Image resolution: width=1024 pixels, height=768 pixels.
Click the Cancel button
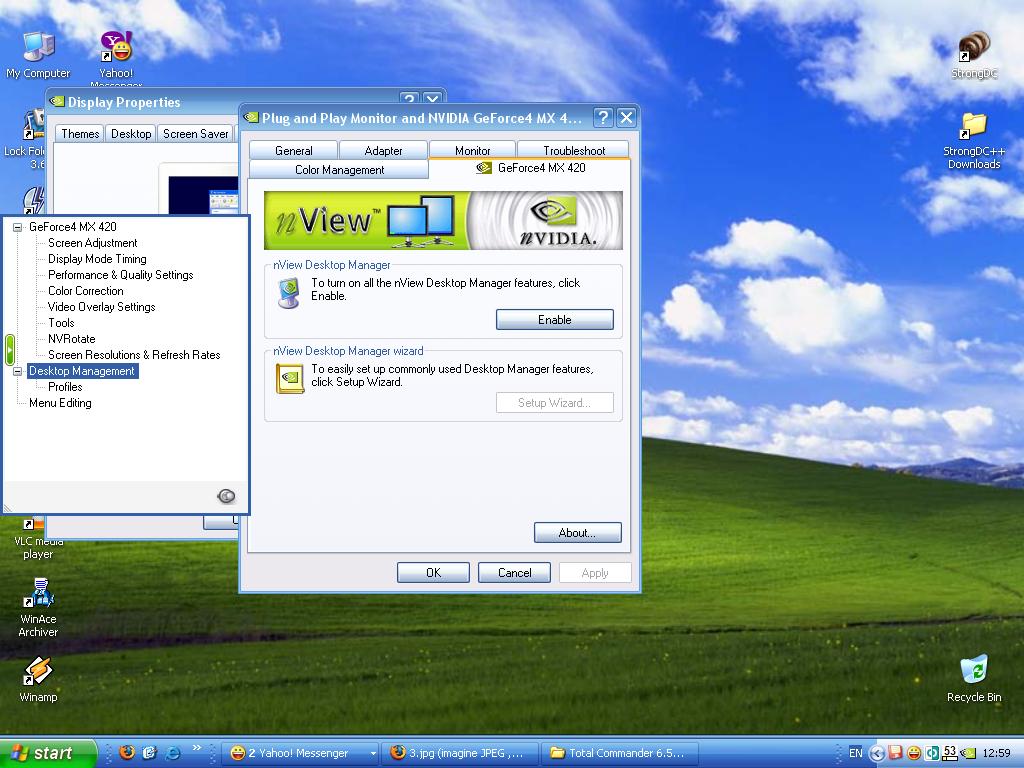[515, 573]
